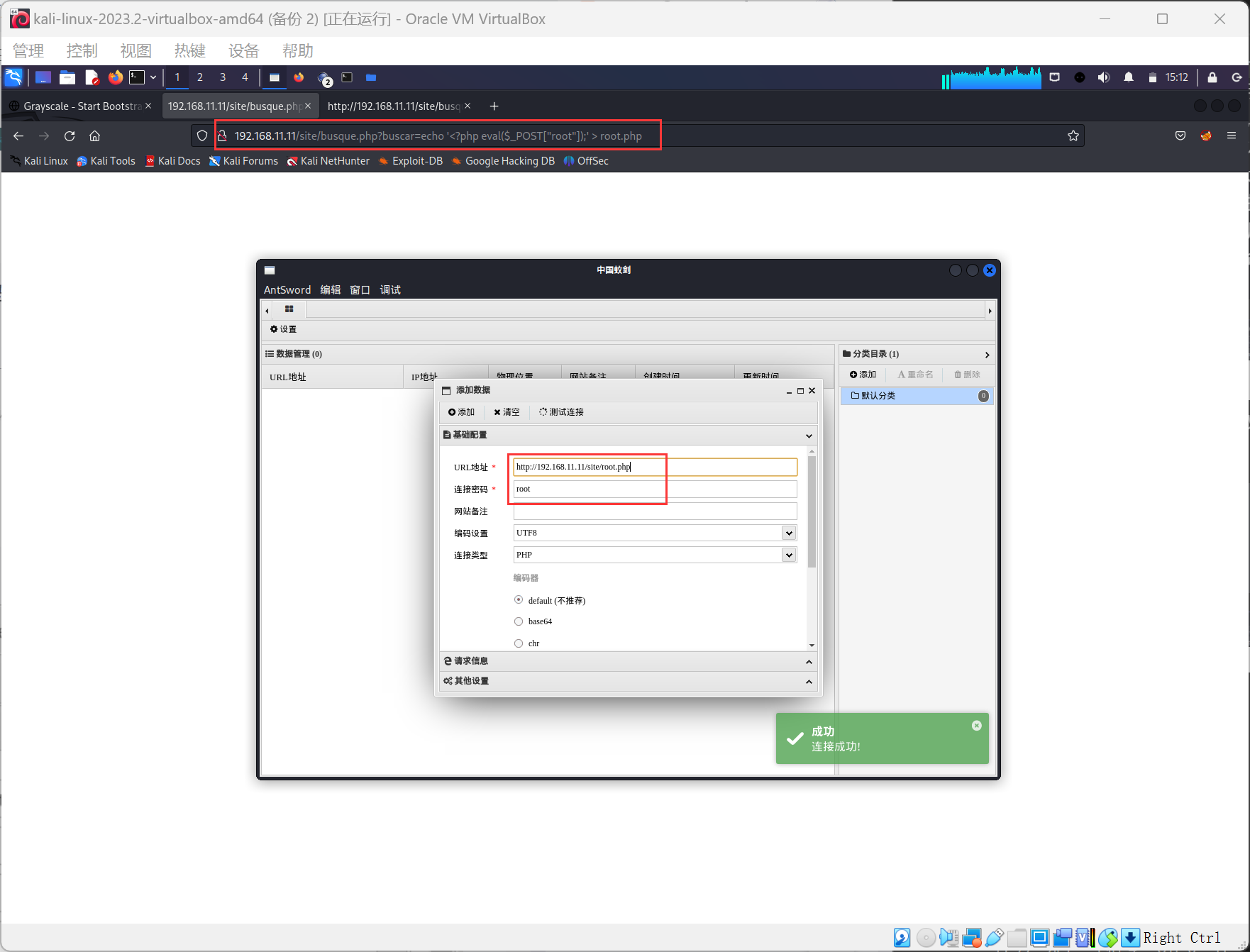The height and width of the screenshot is (952, 1250).
Task: Close the 添加数据 dialog
Action: [812, 391]
